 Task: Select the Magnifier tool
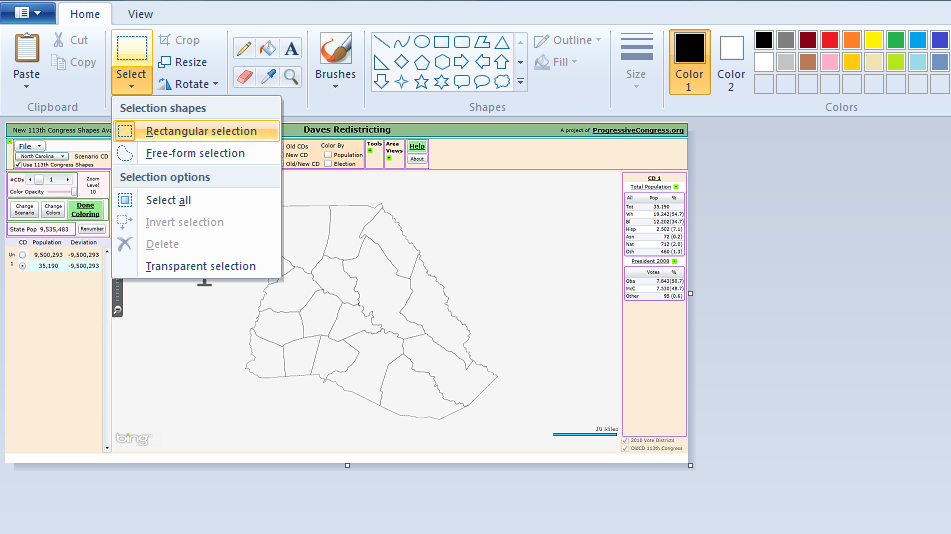291,76
